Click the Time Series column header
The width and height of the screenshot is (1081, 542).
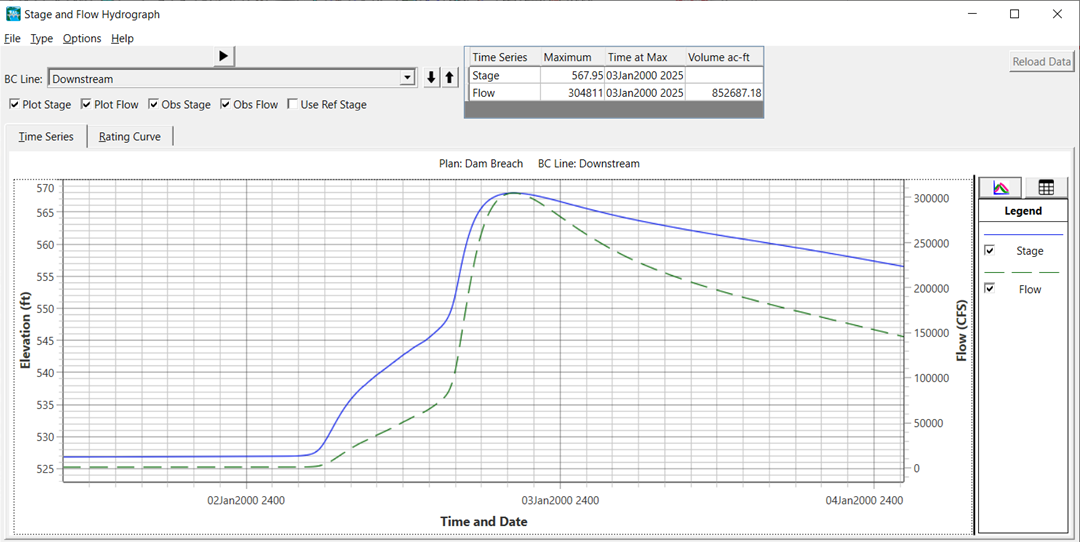505,57
